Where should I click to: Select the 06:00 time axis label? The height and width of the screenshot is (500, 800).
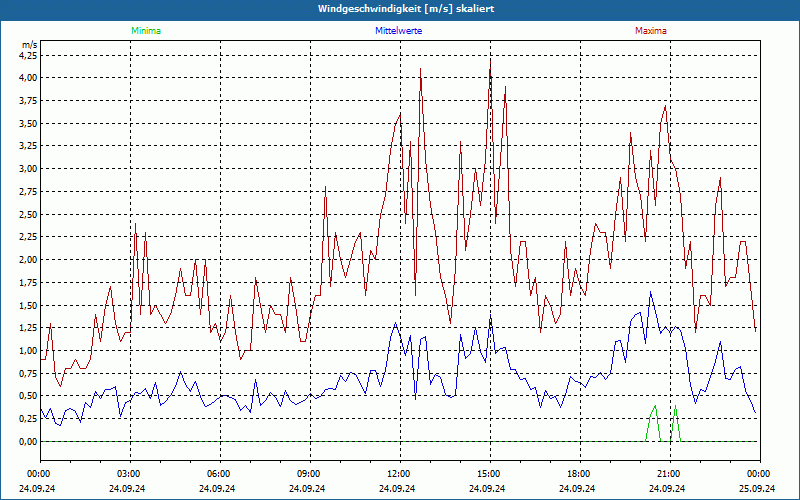pyautogui.click(x=219, y=474)
